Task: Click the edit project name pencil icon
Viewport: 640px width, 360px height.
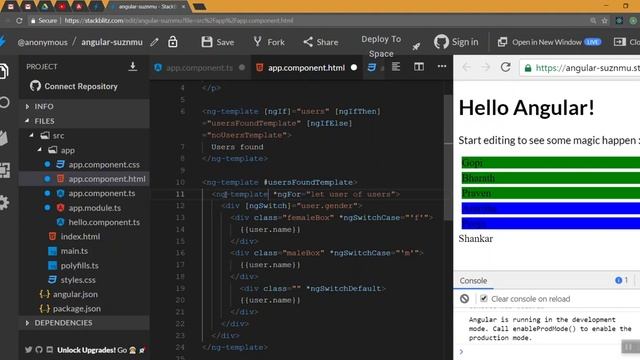Action: click(154, 42)
